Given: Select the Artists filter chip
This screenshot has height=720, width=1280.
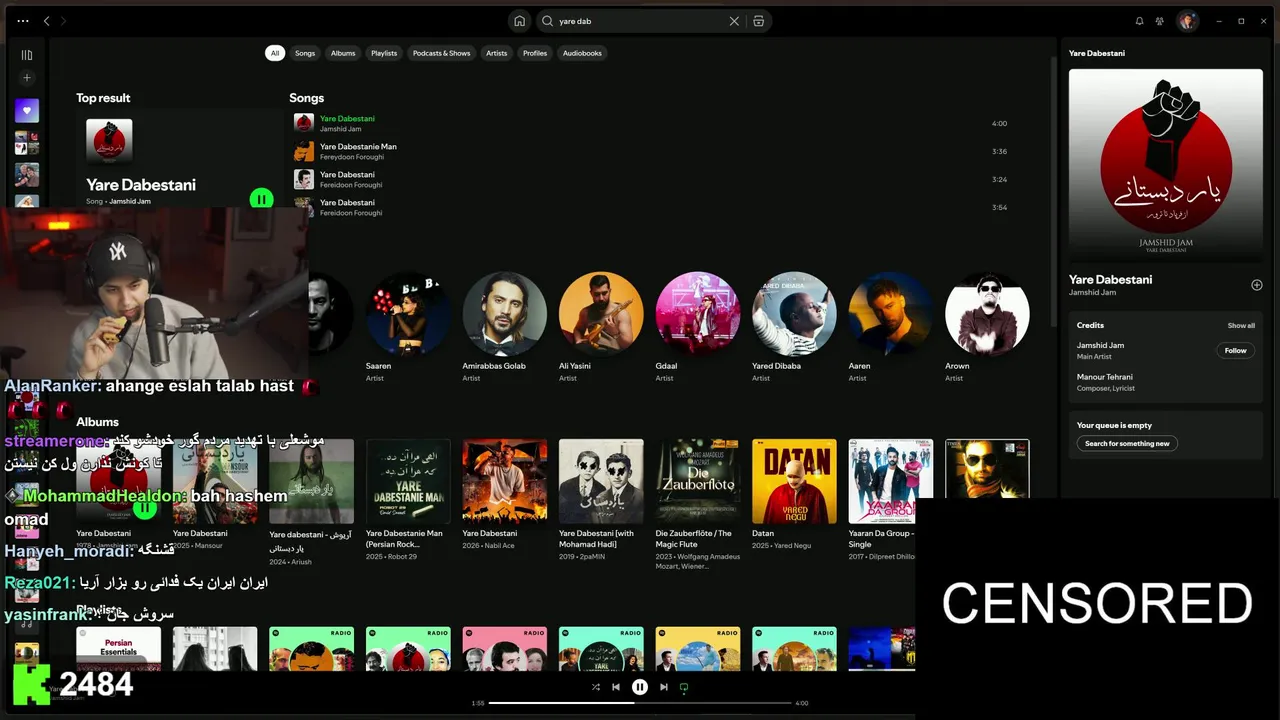Looking at the screenshot, I should pyautogui.click(x=497, y=53).
